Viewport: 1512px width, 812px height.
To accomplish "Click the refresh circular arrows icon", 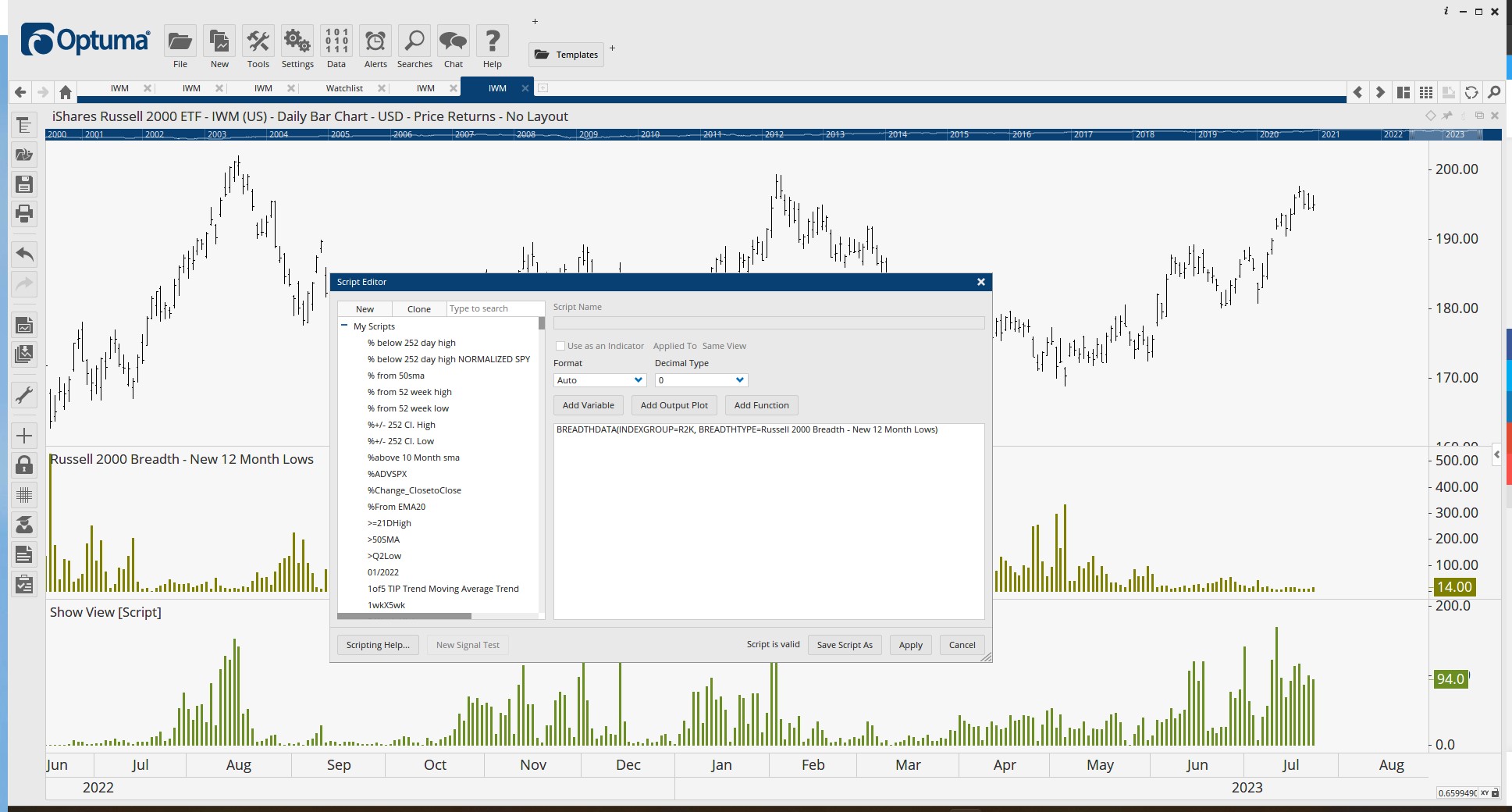I will point(1471,92).
